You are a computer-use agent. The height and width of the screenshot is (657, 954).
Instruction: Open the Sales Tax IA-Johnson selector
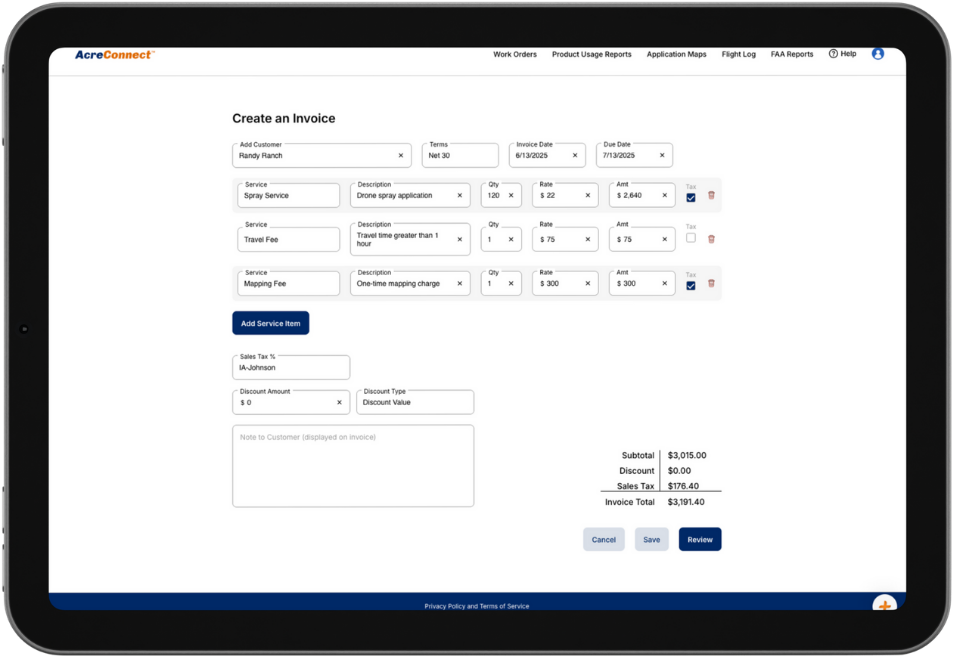290,367
